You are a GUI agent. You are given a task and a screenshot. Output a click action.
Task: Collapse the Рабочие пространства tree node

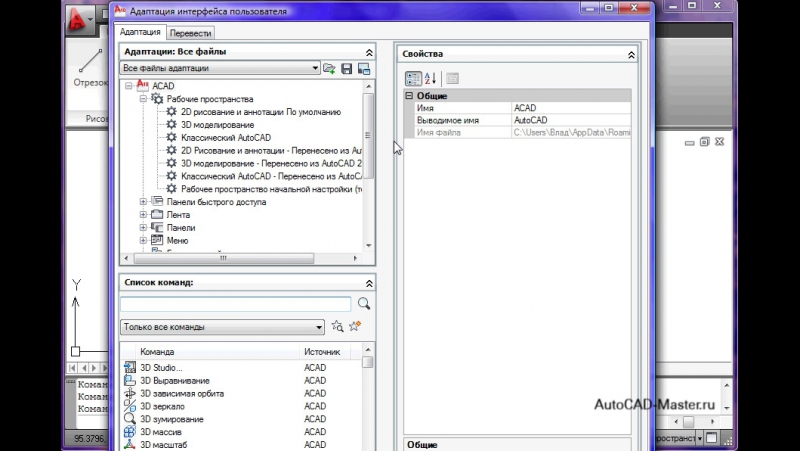[143, 99]
